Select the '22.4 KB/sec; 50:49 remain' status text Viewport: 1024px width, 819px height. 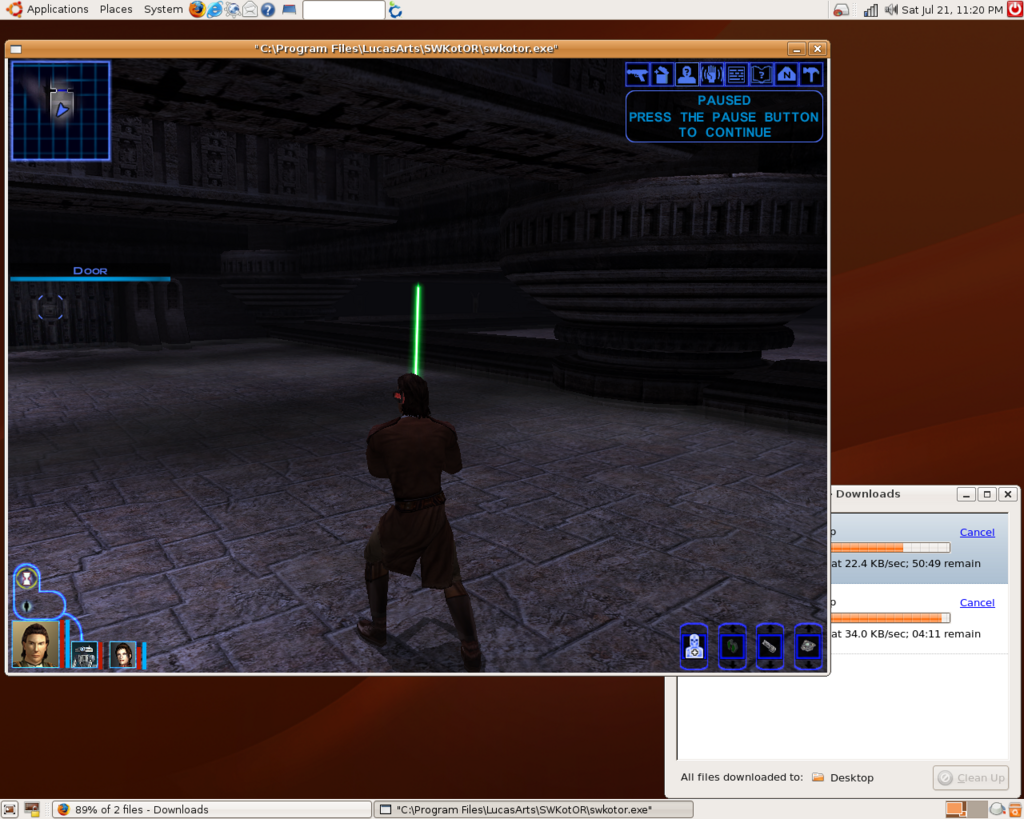point(912,563)
